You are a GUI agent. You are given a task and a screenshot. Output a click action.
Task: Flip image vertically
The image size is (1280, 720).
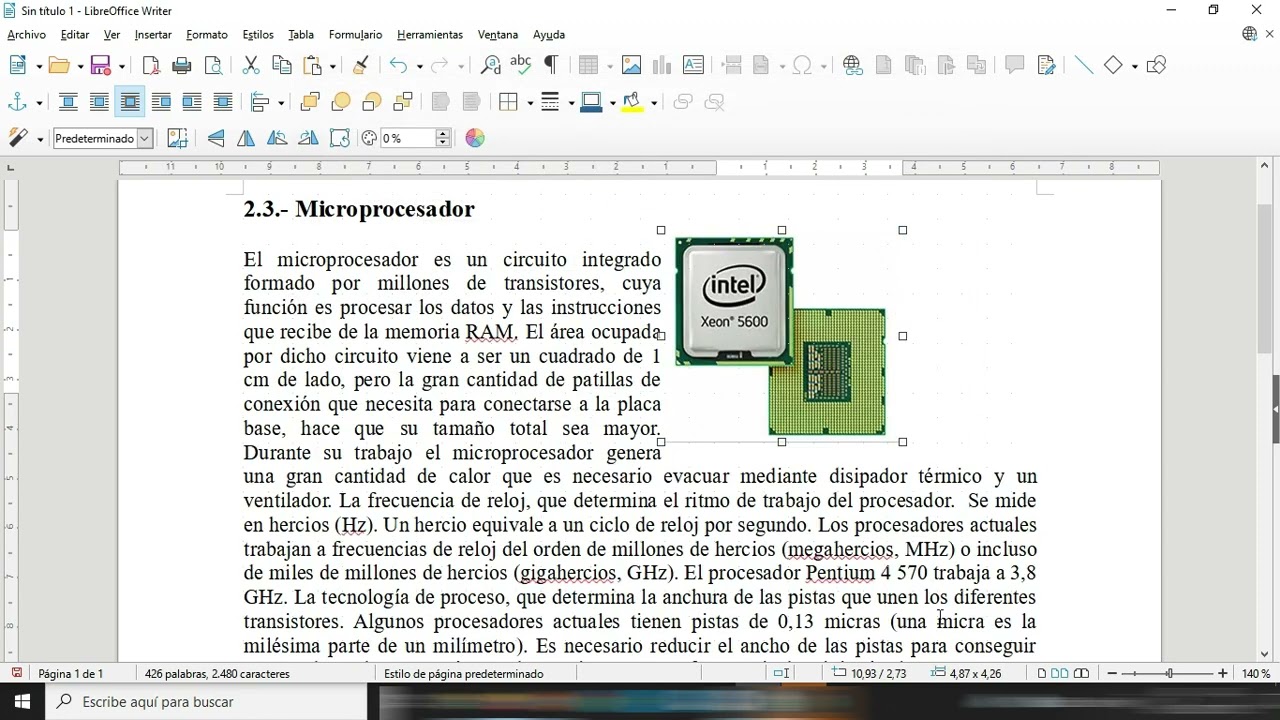coord(216,138)
